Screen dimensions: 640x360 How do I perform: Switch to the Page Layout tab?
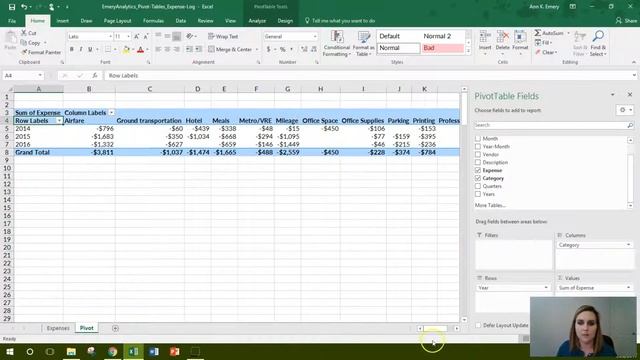click(118, 21)
